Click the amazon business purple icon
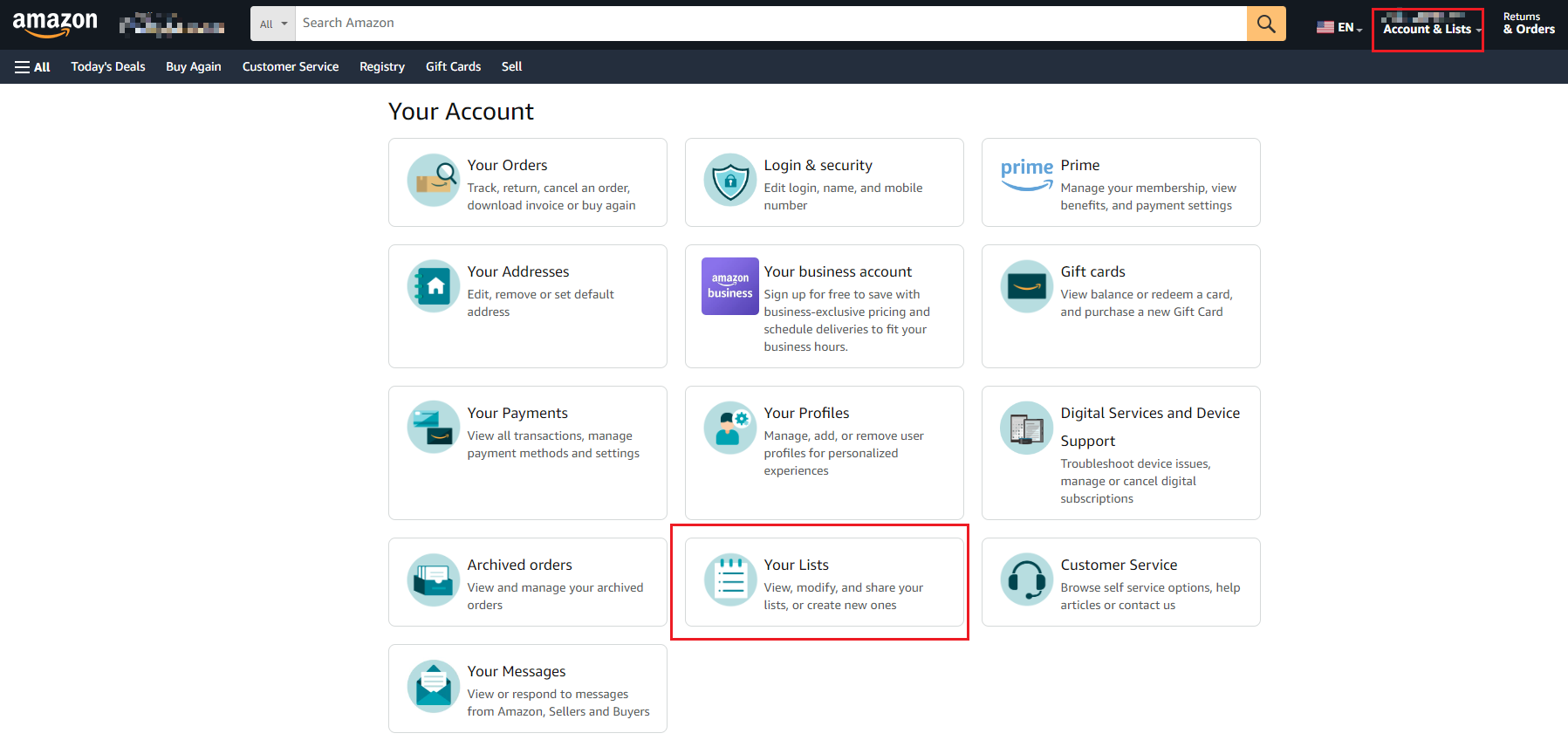This screenshot has width=1568, height=754. pyautogui.click(x=730, y=286)
